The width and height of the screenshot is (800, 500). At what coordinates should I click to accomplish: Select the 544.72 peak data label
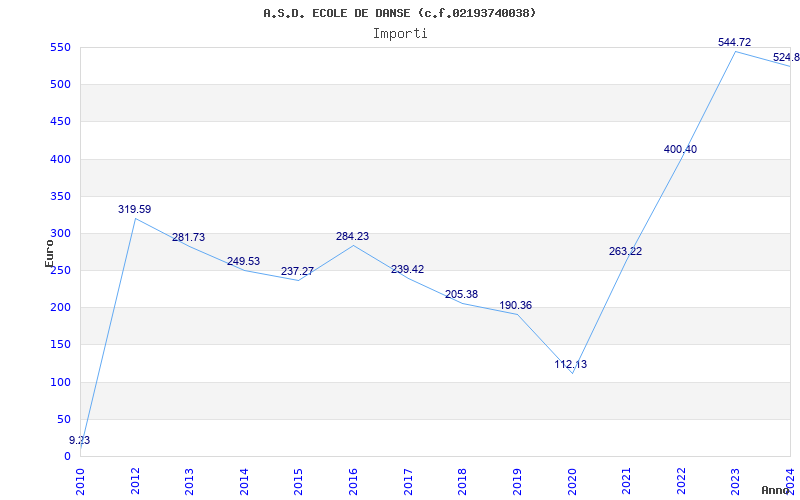(x=734, y=42)
